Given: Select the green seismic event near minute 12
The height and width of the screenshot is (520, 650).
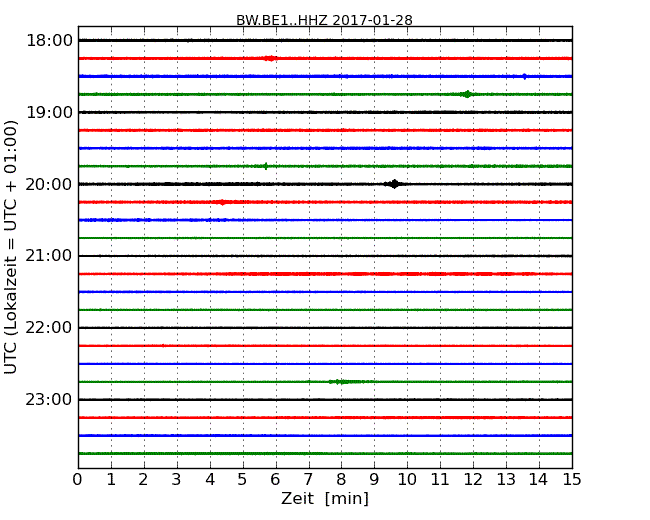Looking at the screenshot, I should click(467, 94).
